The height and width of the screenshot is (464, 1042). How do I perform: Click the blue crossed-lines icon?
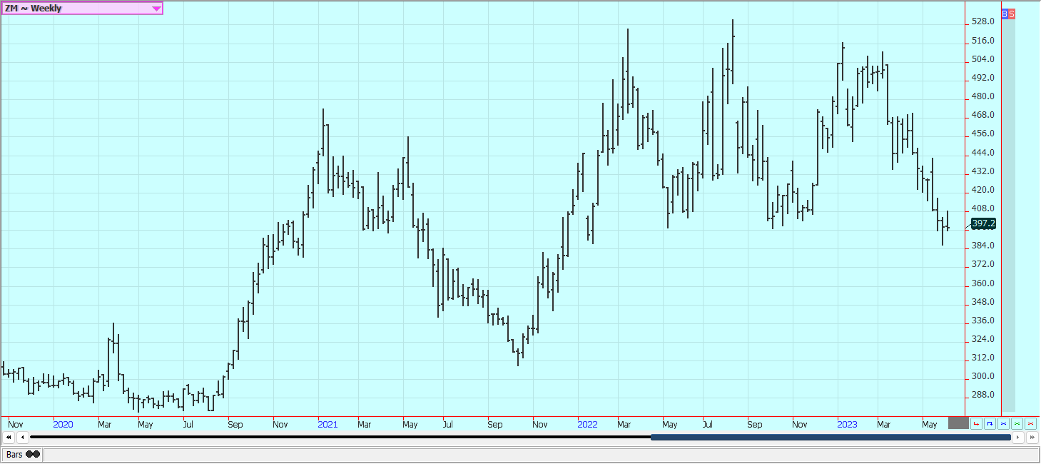(x=1003, y=423)
